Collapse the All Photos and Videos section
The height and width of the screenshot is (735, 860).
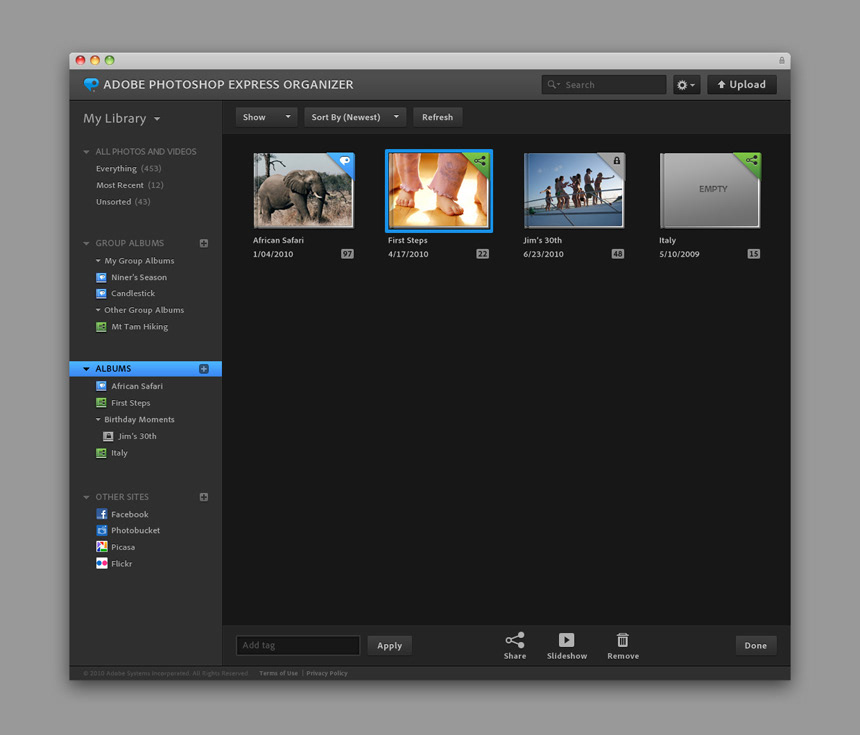[86, 152]
